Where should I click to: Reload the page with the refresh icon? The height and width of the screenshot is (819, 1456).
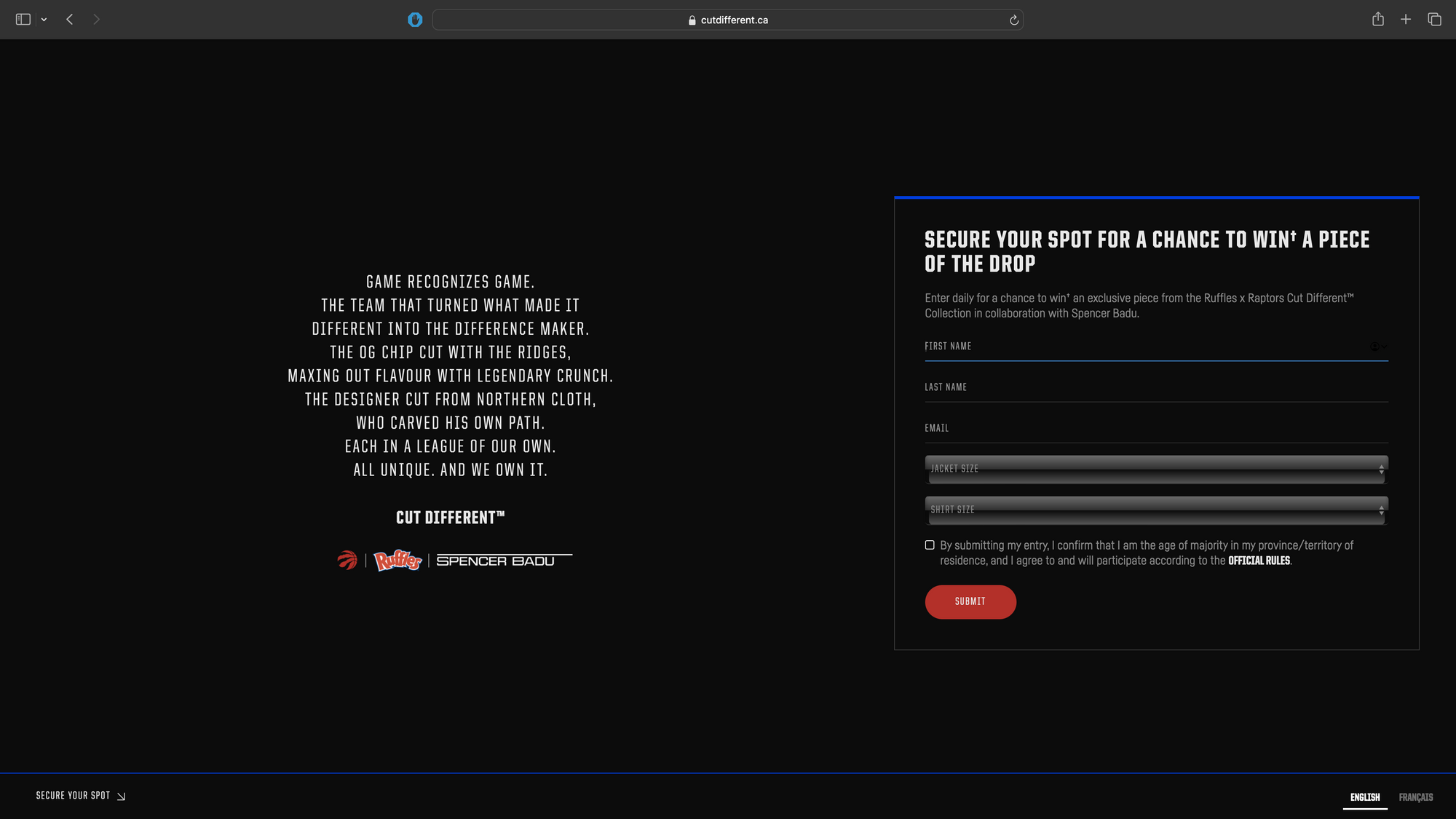tap(1013, 20)
